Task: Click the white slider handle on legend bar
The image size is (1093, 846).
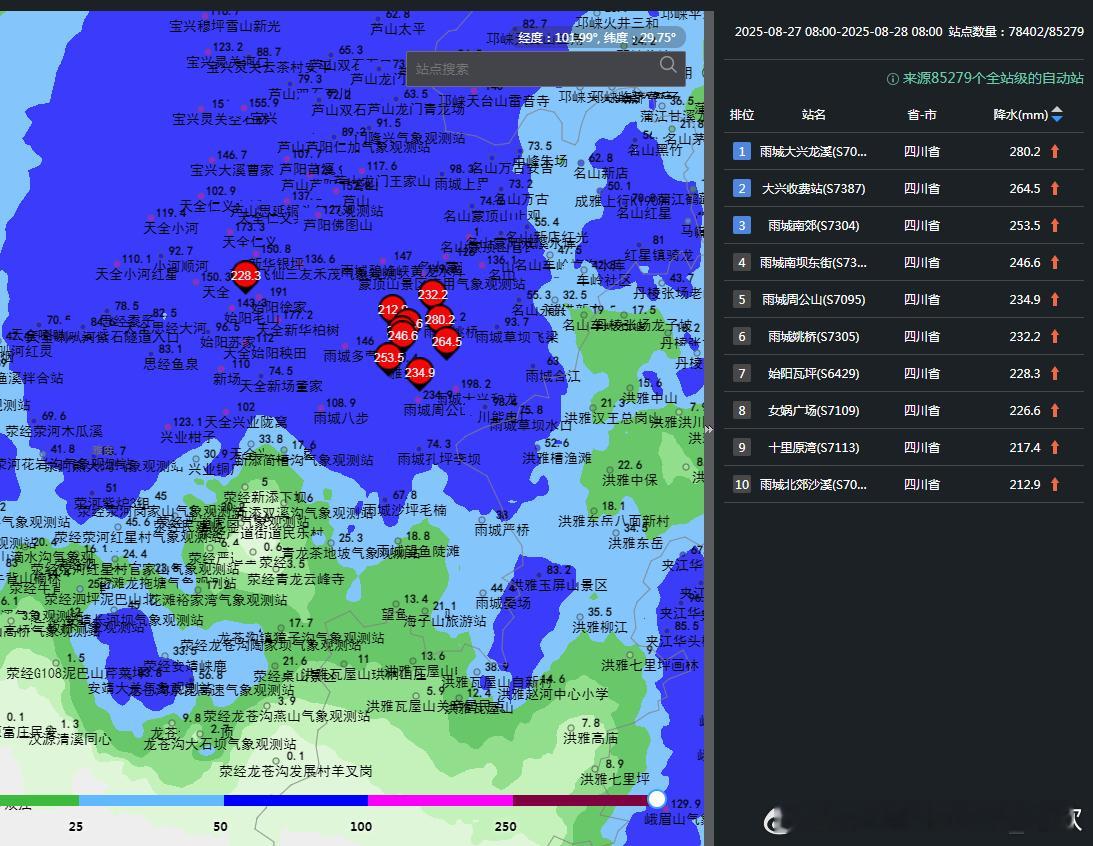Action: point(656,799)
